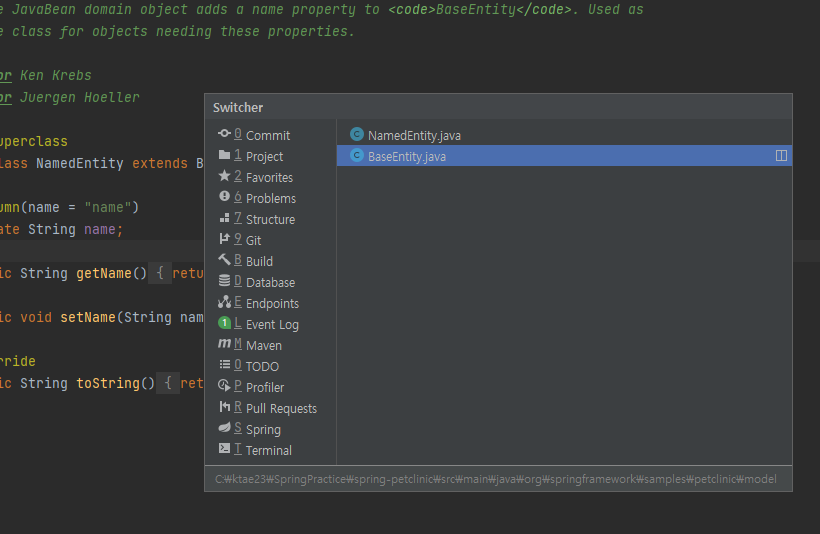This screenshot has height=534, width=820.
Task: Click the TODO list icon
Action: [x=224, y=365]
